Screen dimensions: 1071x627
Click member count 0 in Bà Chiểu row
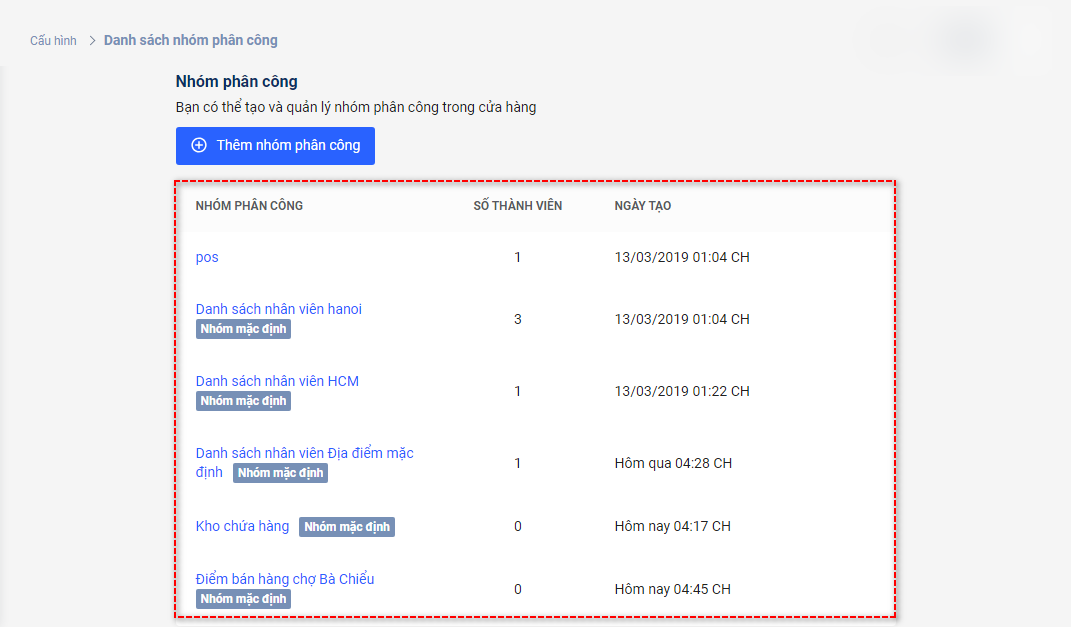[518, 589]
